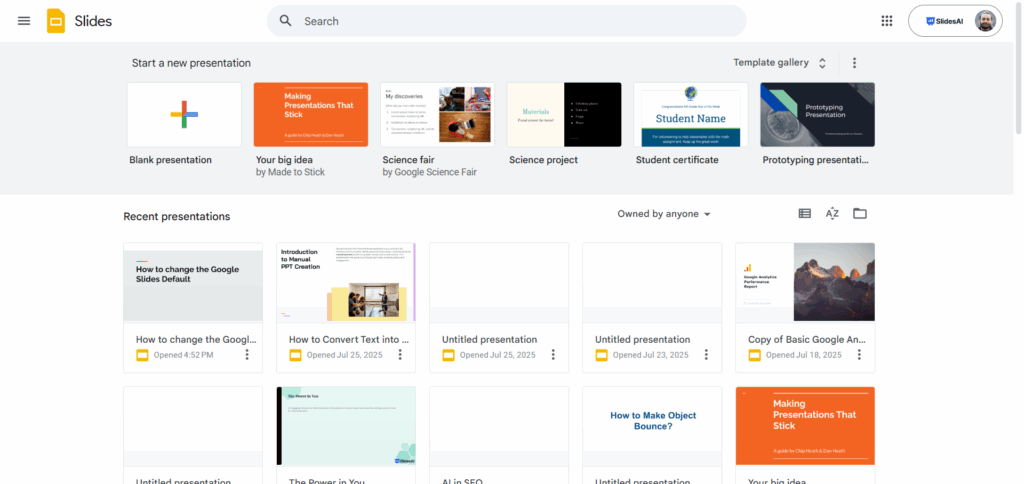Switch to list view layout
The image size is (1024, 484).
pyautogui.click(x=804, y=214)
